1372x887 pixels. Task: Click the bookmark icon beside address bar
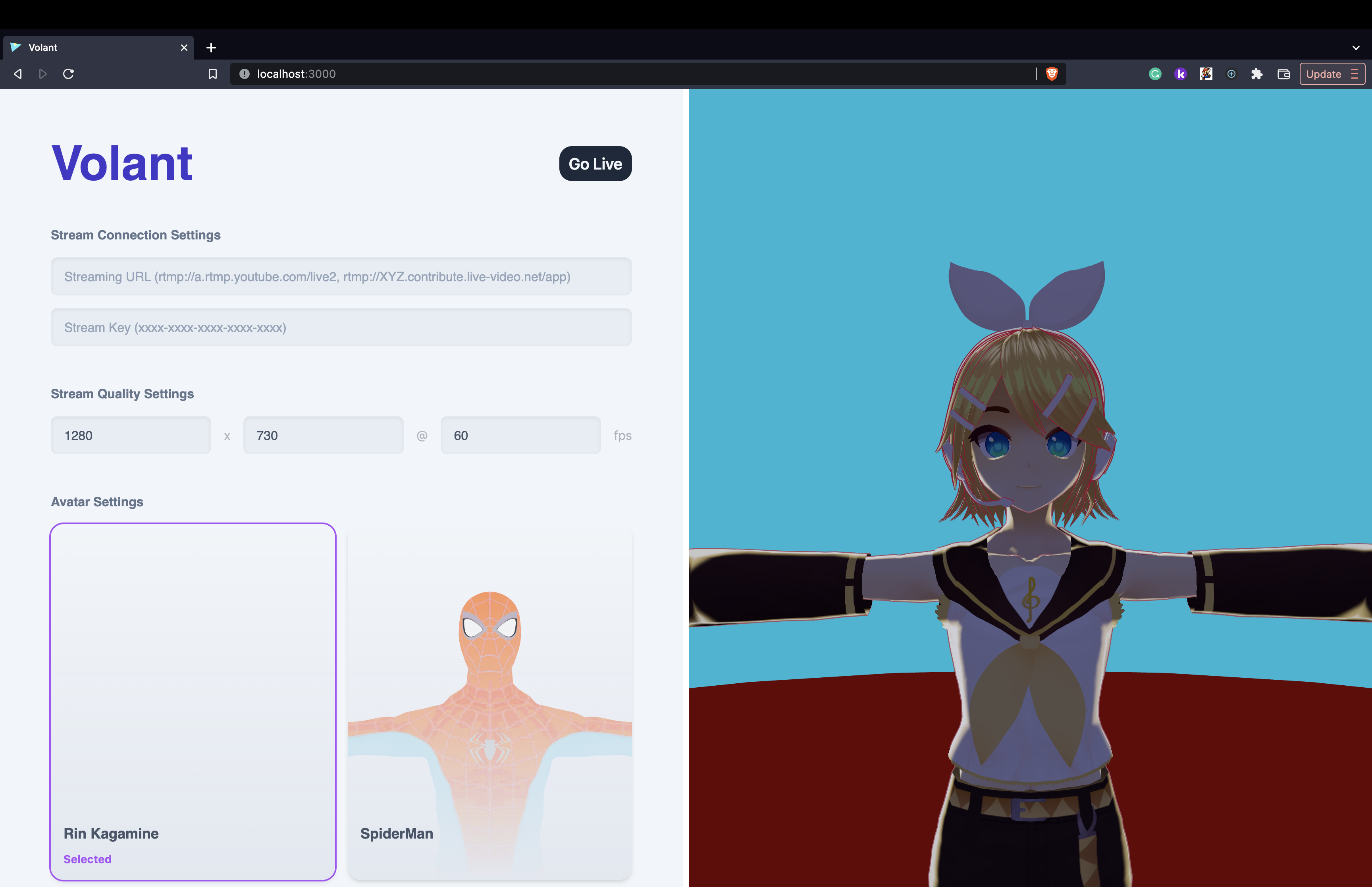pos(212,74)
